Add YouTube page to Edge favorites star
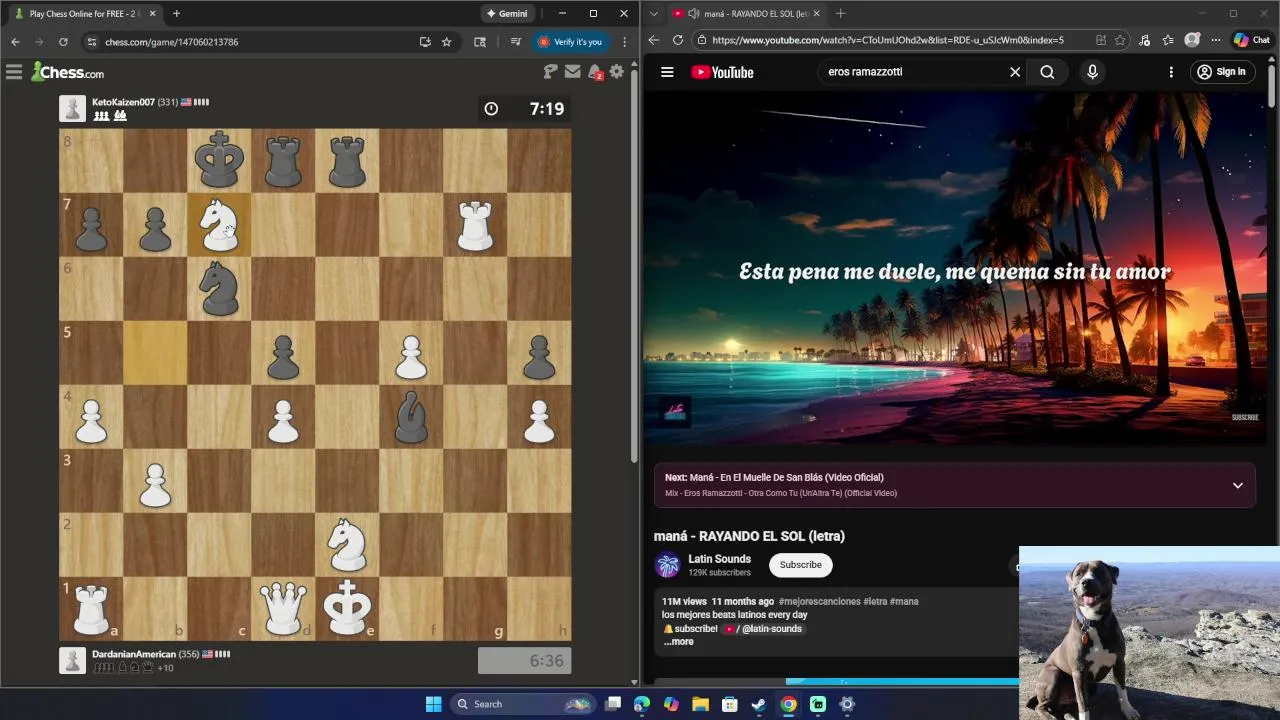This screenshot has width=1280, height=720. pos(1120,40)
